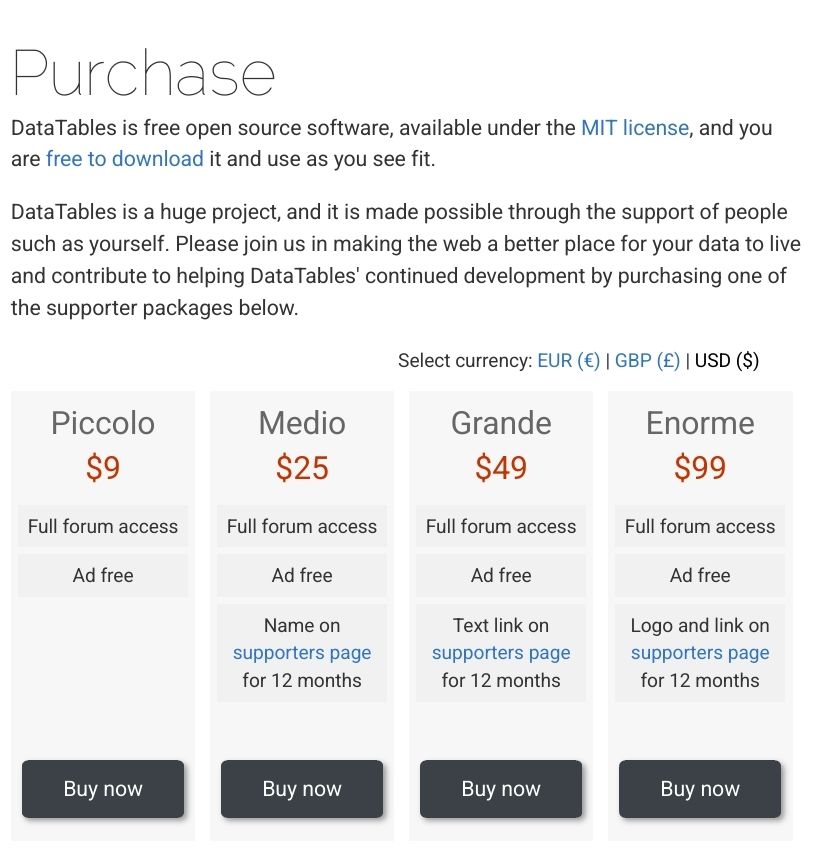Click 'Full forum access' in Piccolo card
The height and width of the screenshot is (867, 815).
(103, 526)
